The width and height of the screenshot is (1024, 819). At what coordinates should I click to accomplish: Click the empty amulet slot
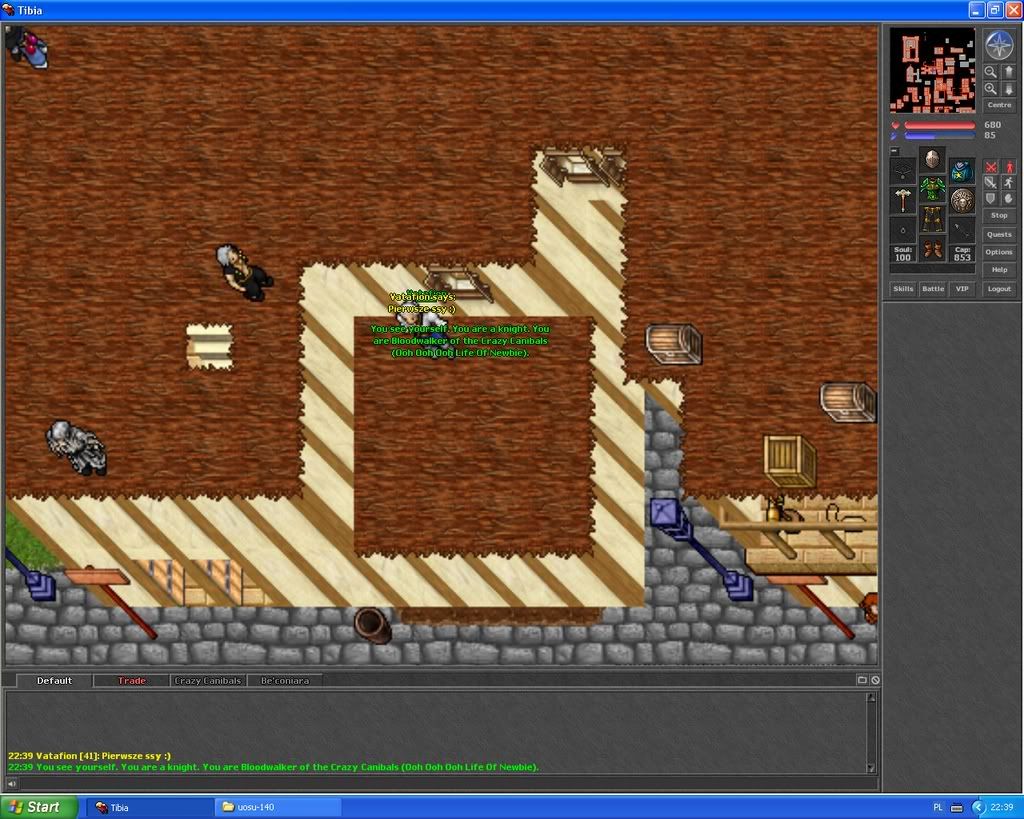click(x=903, y=171)
